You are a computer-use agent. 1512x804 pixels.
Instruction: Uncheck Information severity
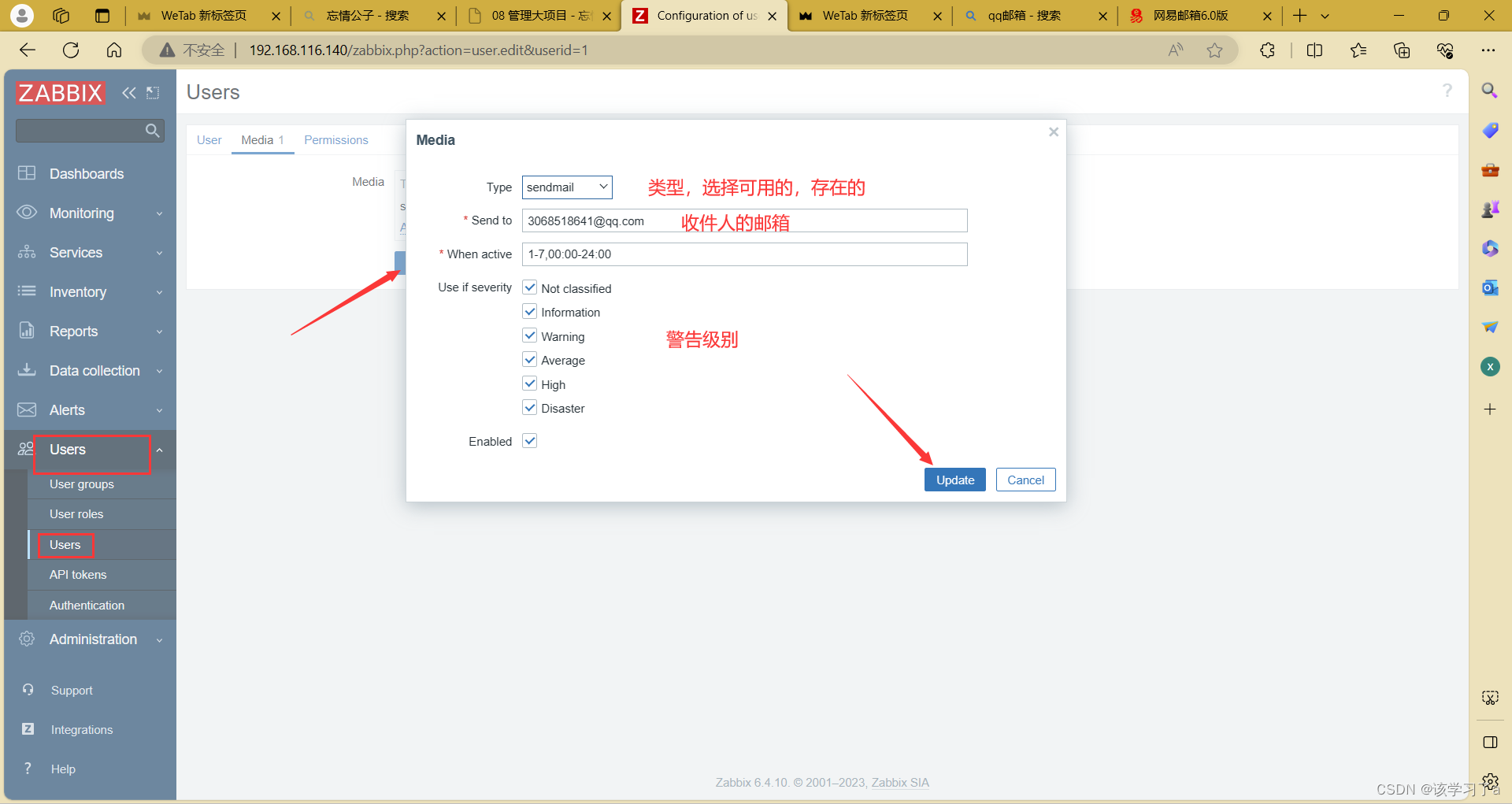[530, 312]
